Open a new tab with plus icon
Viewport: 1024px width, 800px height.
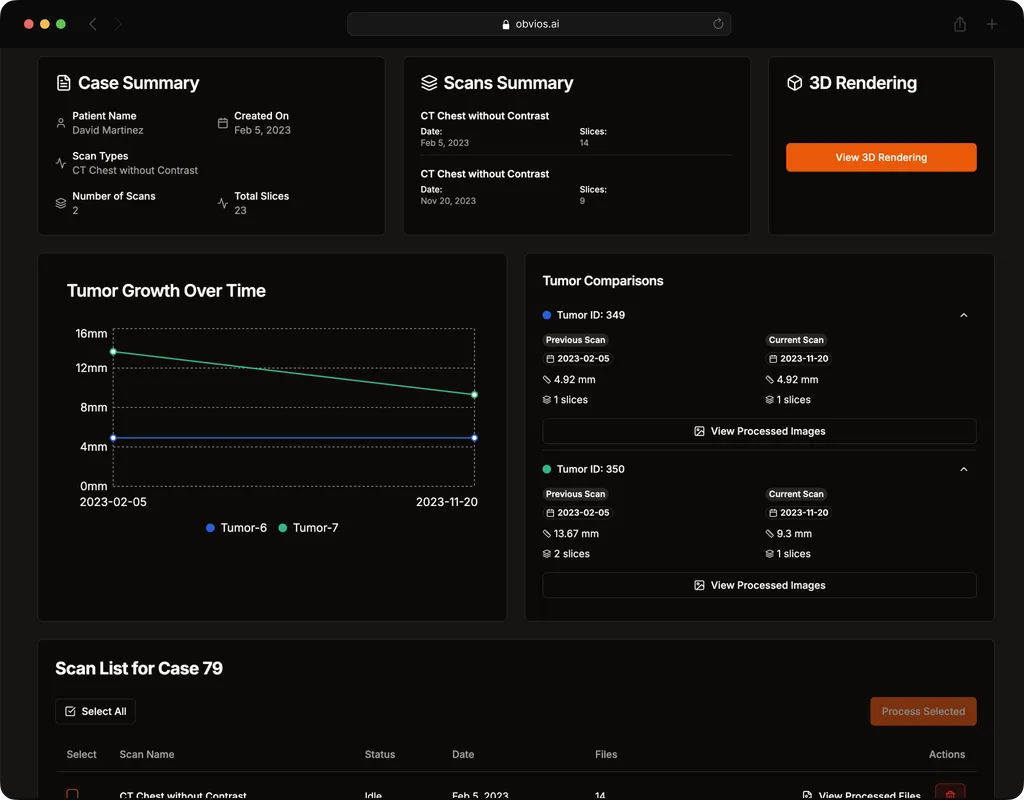pyautogui.click(x=992, y=24)
